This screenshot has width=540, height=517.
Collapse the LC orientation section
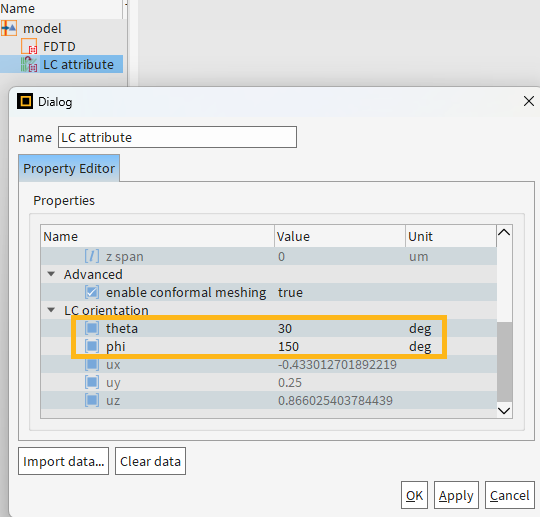[51, 310]
